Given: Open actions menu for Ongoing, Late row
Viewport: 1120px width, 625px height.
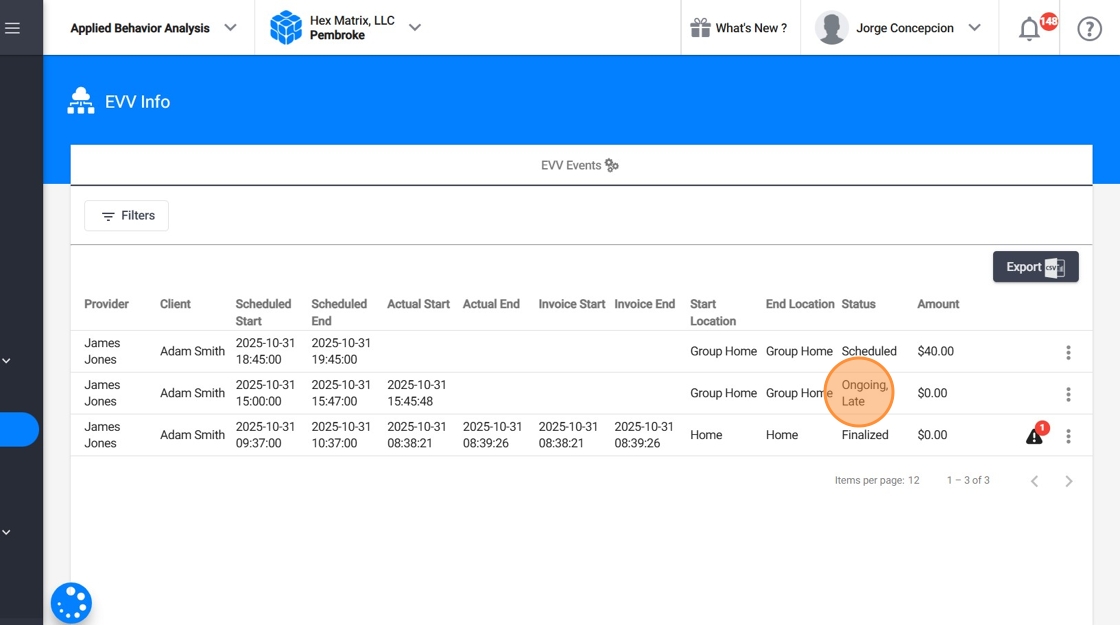Looking at the screenshot, I should (x=1068, y=394).
